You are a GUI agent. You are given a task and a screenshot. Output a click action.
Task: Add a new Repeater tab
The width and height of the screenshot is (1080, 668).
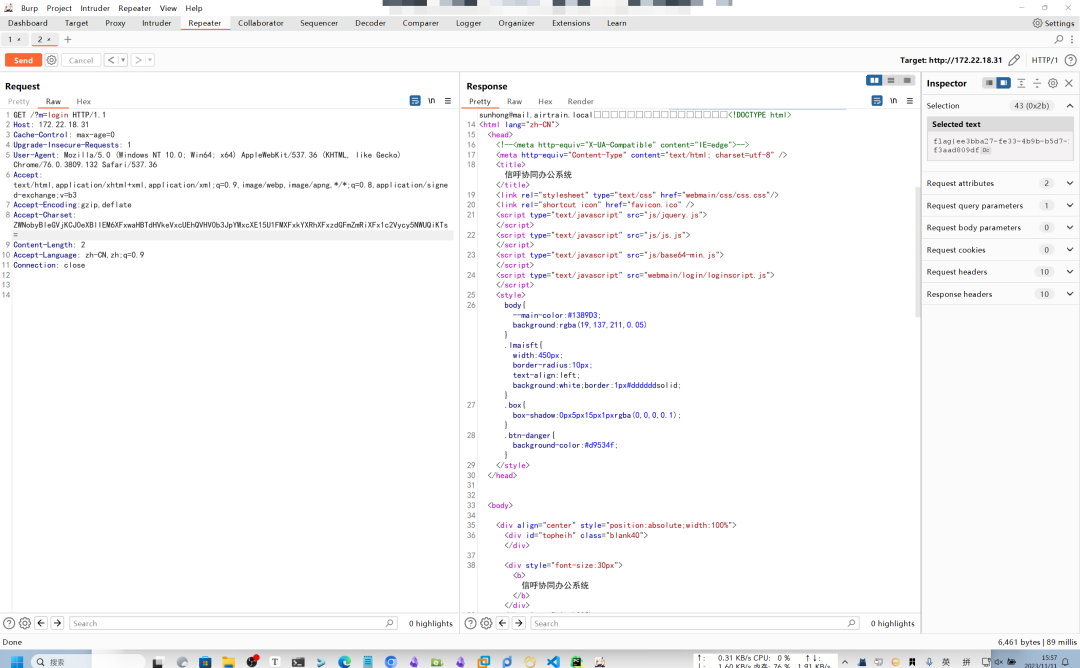[x=68, y=39]
